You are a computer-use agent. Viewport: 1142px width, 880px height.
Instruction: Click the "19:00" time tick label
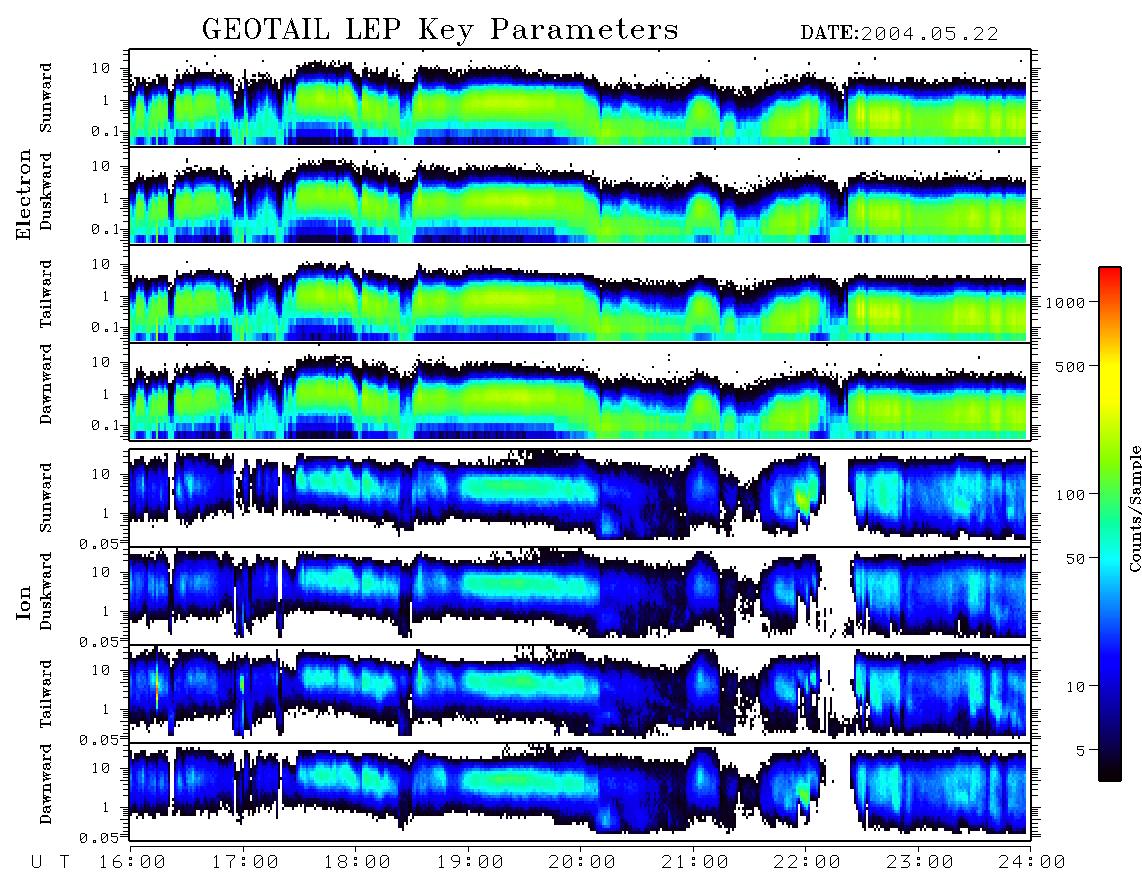[470, 862]
